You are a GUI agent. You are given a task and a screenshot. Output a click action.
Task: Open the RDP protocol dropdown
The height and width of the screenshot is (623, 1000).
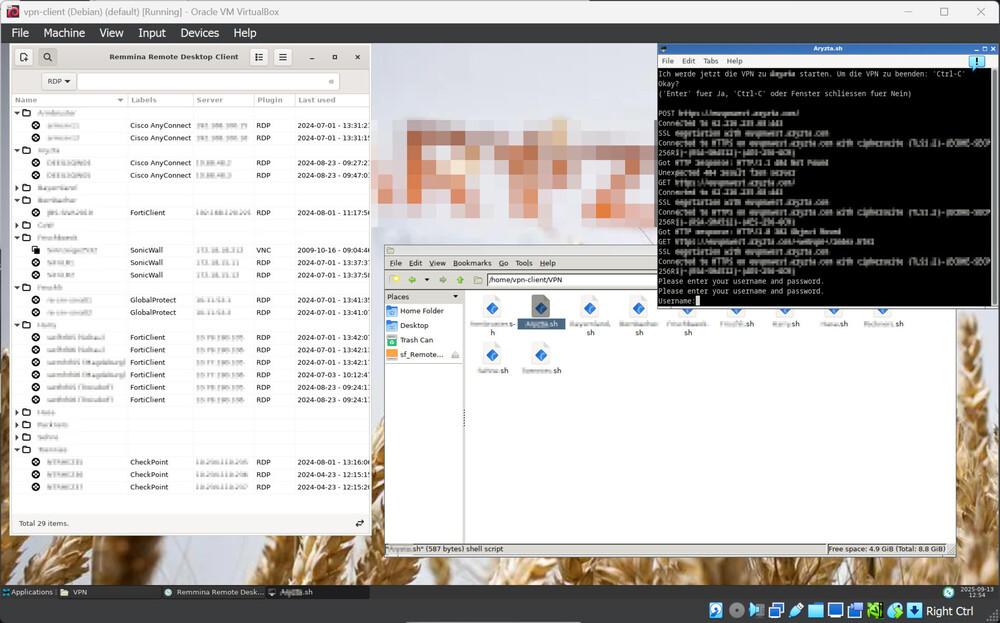59,81
